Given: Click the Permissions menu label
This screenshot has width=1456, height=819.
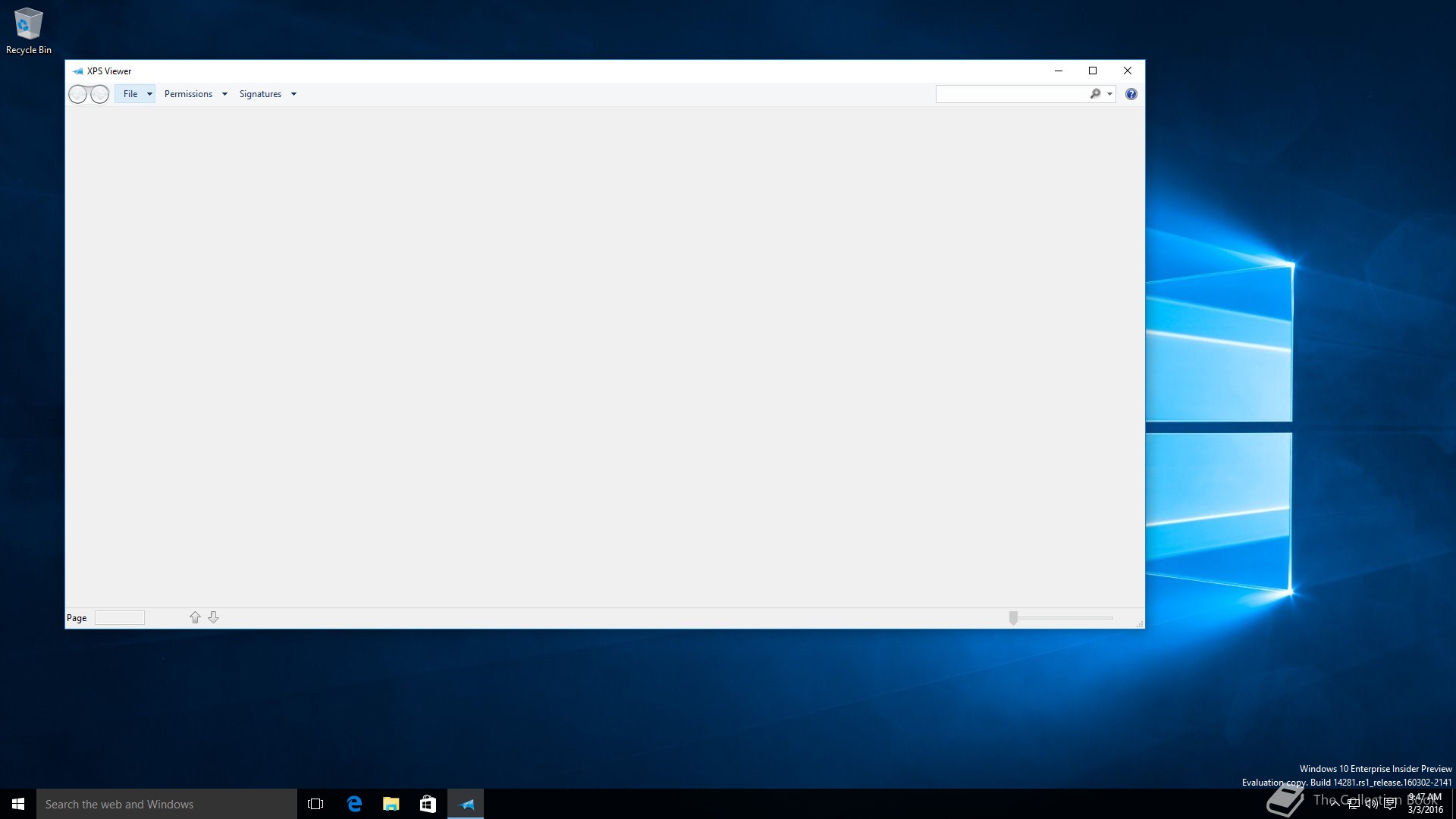Looking at the screenshot, I should (188, 94).
